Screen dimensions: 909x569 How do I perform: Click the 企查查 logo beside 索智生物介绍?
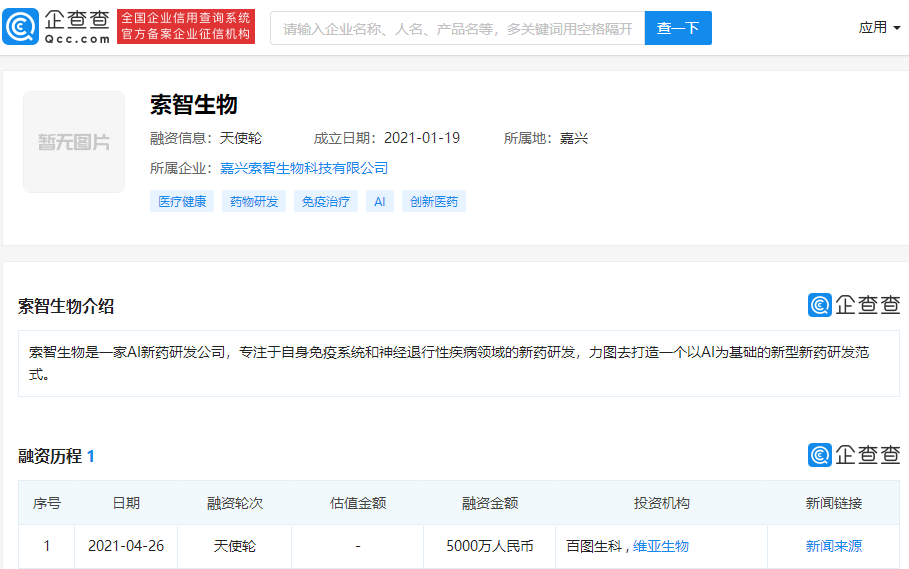(853, 305)
